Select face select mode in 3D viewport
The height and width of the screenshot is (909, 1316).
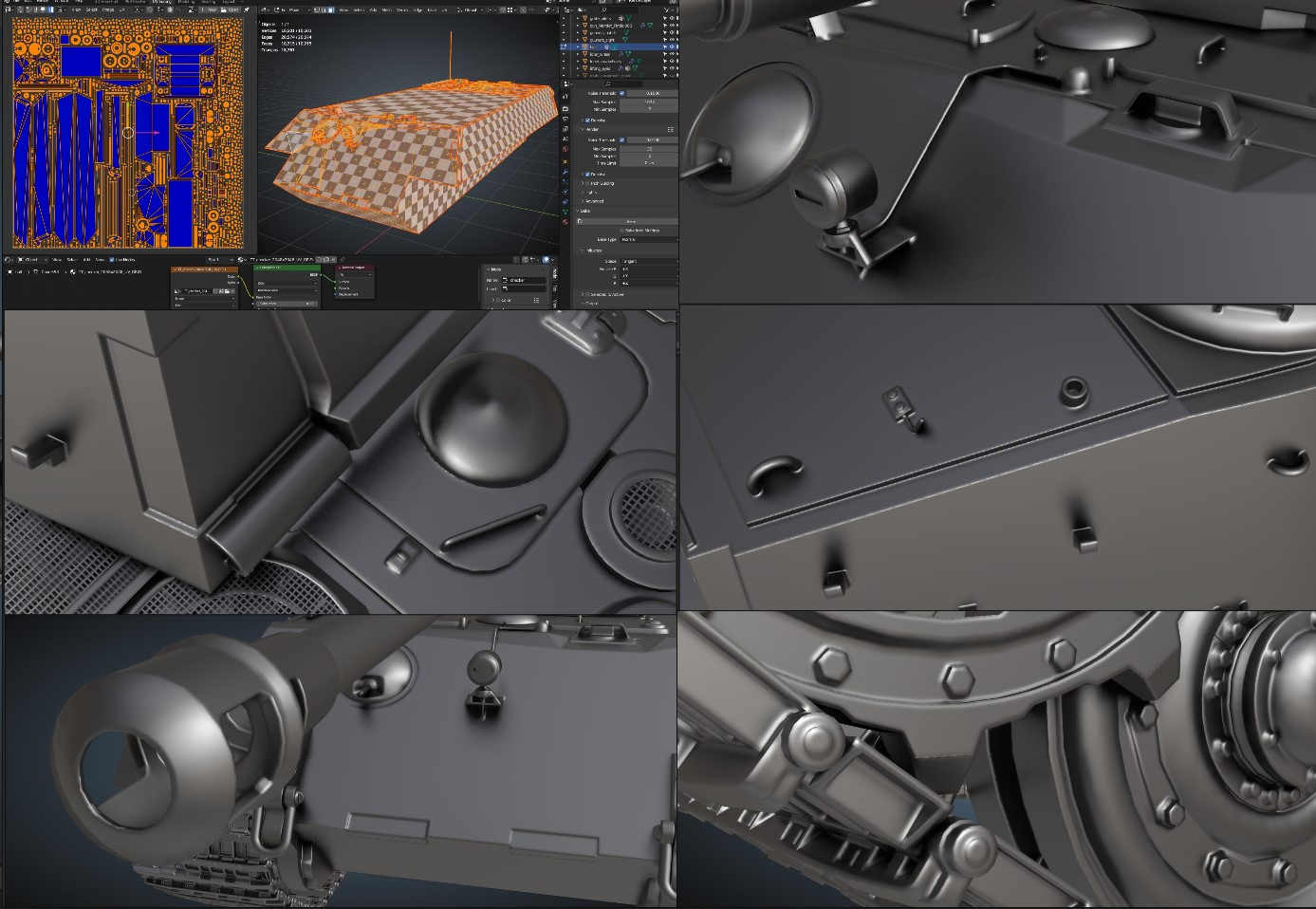331,9
